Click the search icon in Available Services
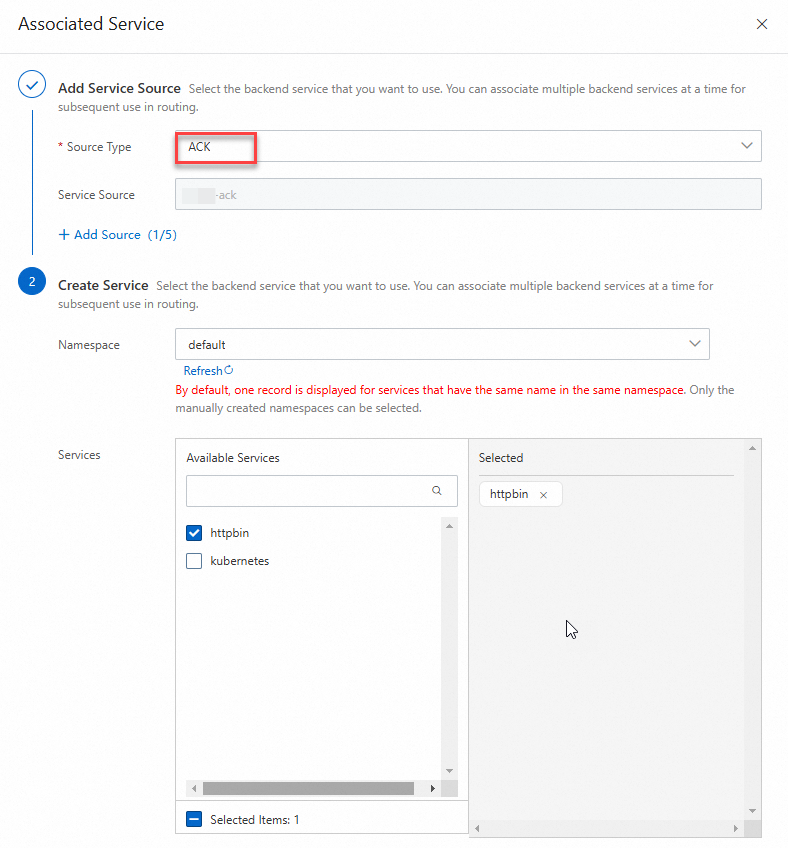788x848 pixels. tap(437, 491)
